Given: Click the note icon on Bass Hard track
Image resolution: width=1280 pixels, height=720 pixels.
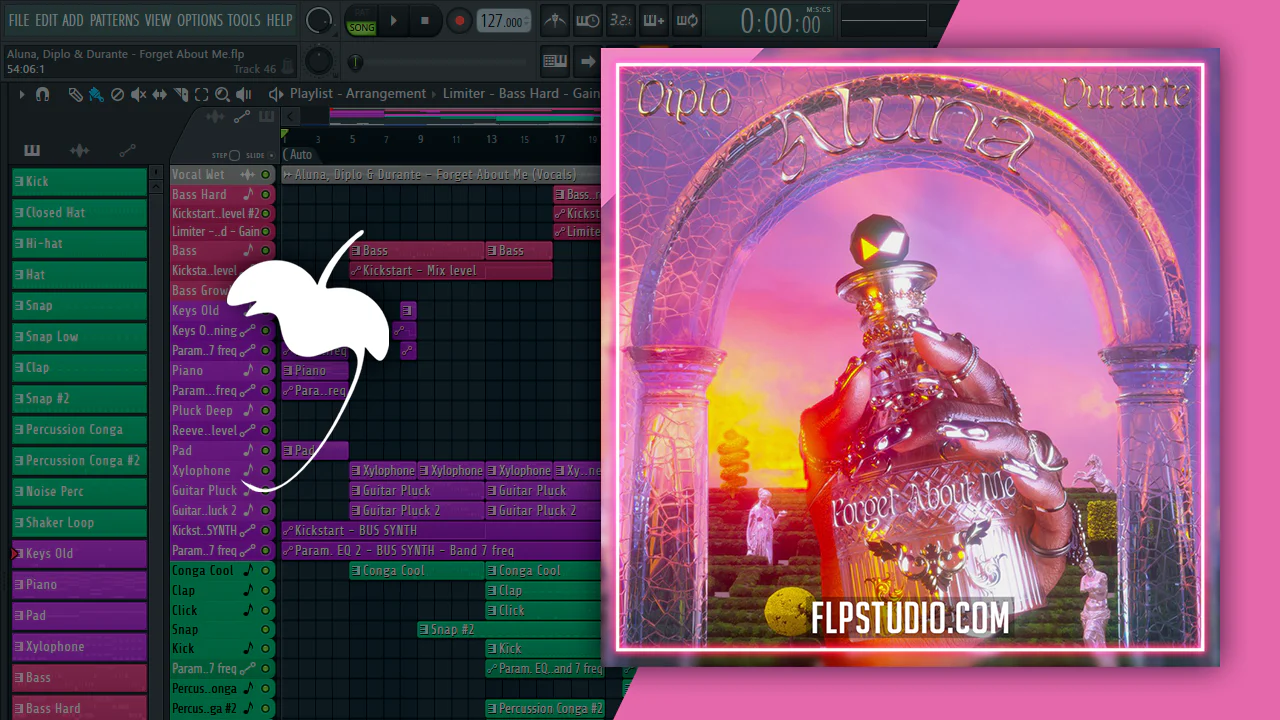Looking at the screenshot, I should tap(248, 194).
